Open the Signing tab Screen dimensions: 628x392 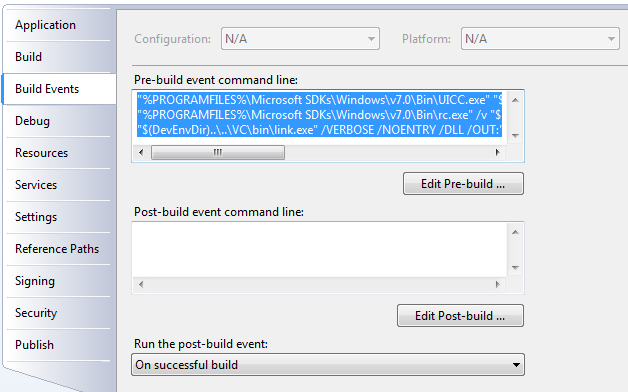[58, 281]
